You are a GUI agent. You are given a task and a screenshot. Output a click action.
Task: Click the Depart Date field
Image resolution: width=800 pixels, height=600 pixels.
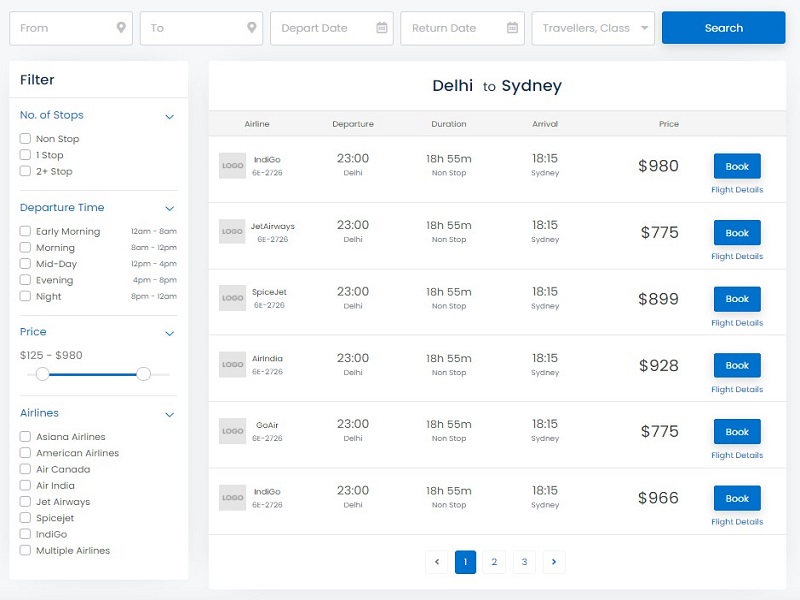[332, 28]
